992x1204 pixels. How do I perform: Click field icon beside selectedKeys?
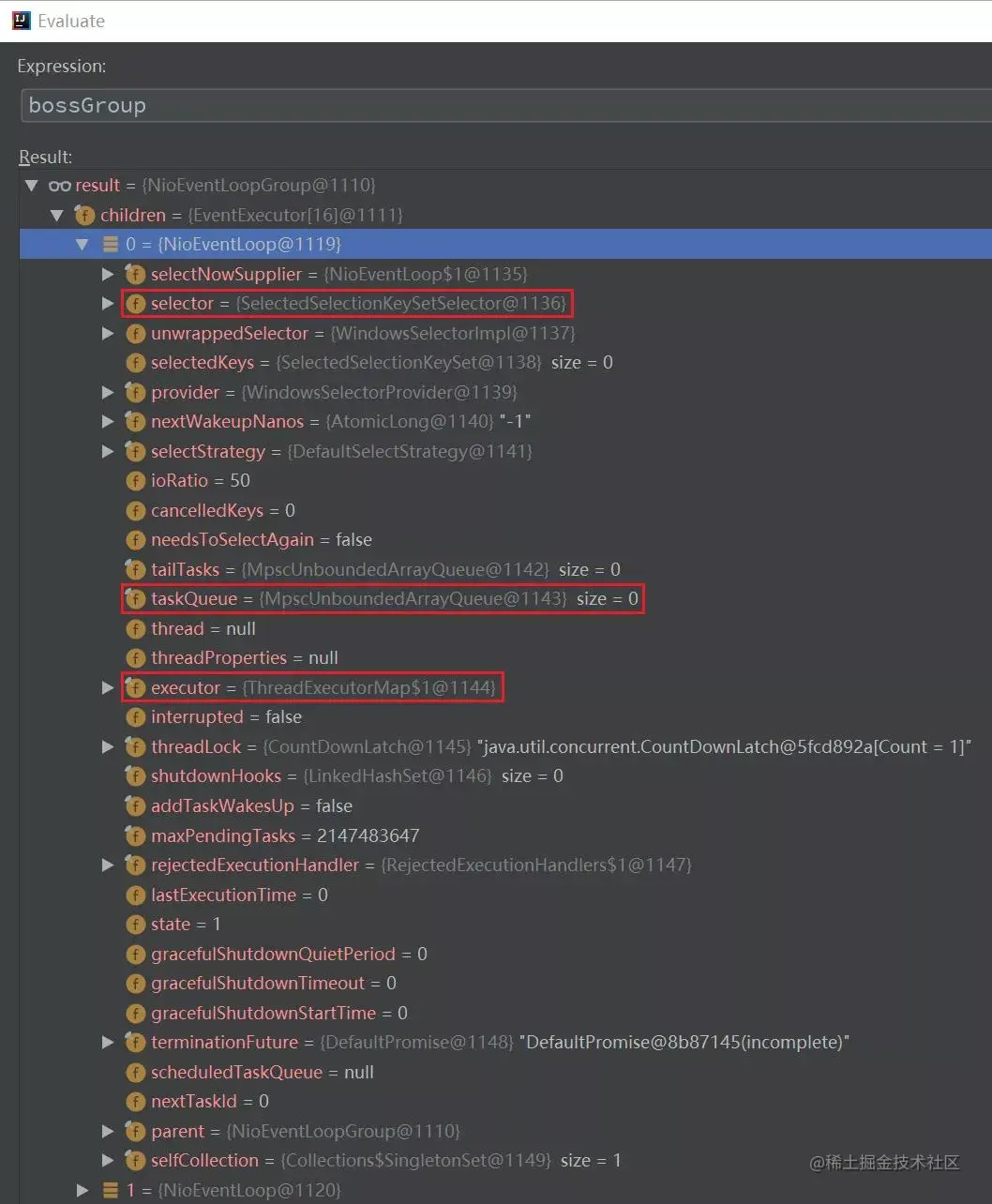(x=135, y=363)
